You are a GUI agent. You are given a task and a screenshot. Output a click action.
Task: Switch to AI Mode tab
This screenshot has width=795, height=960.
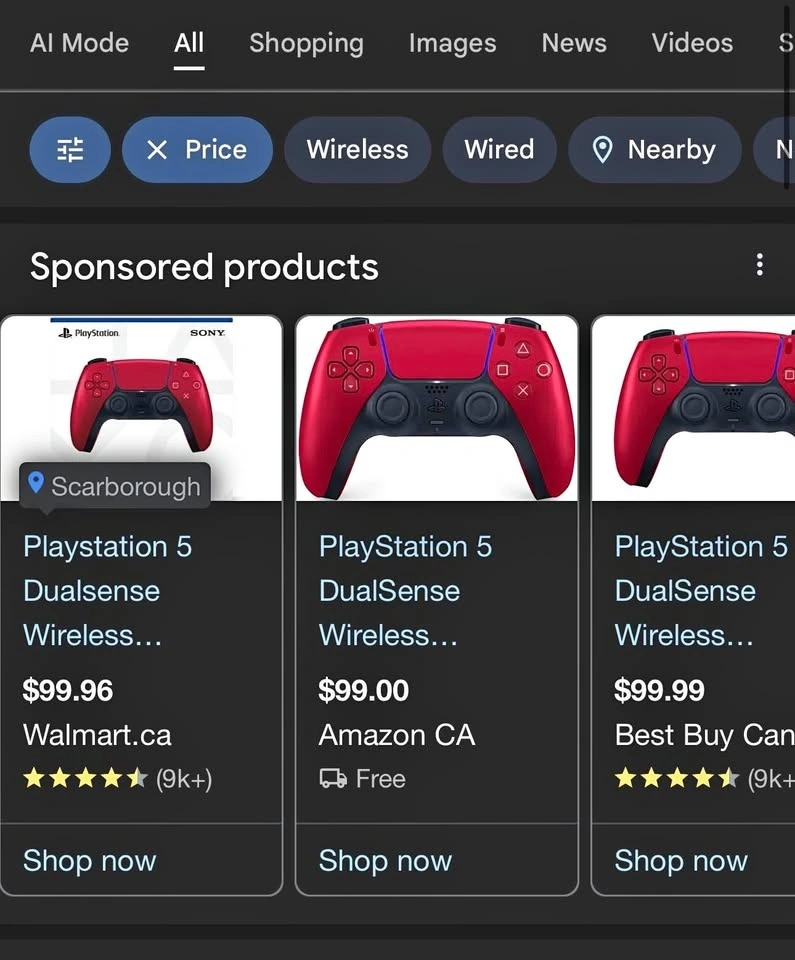point(80,43)
